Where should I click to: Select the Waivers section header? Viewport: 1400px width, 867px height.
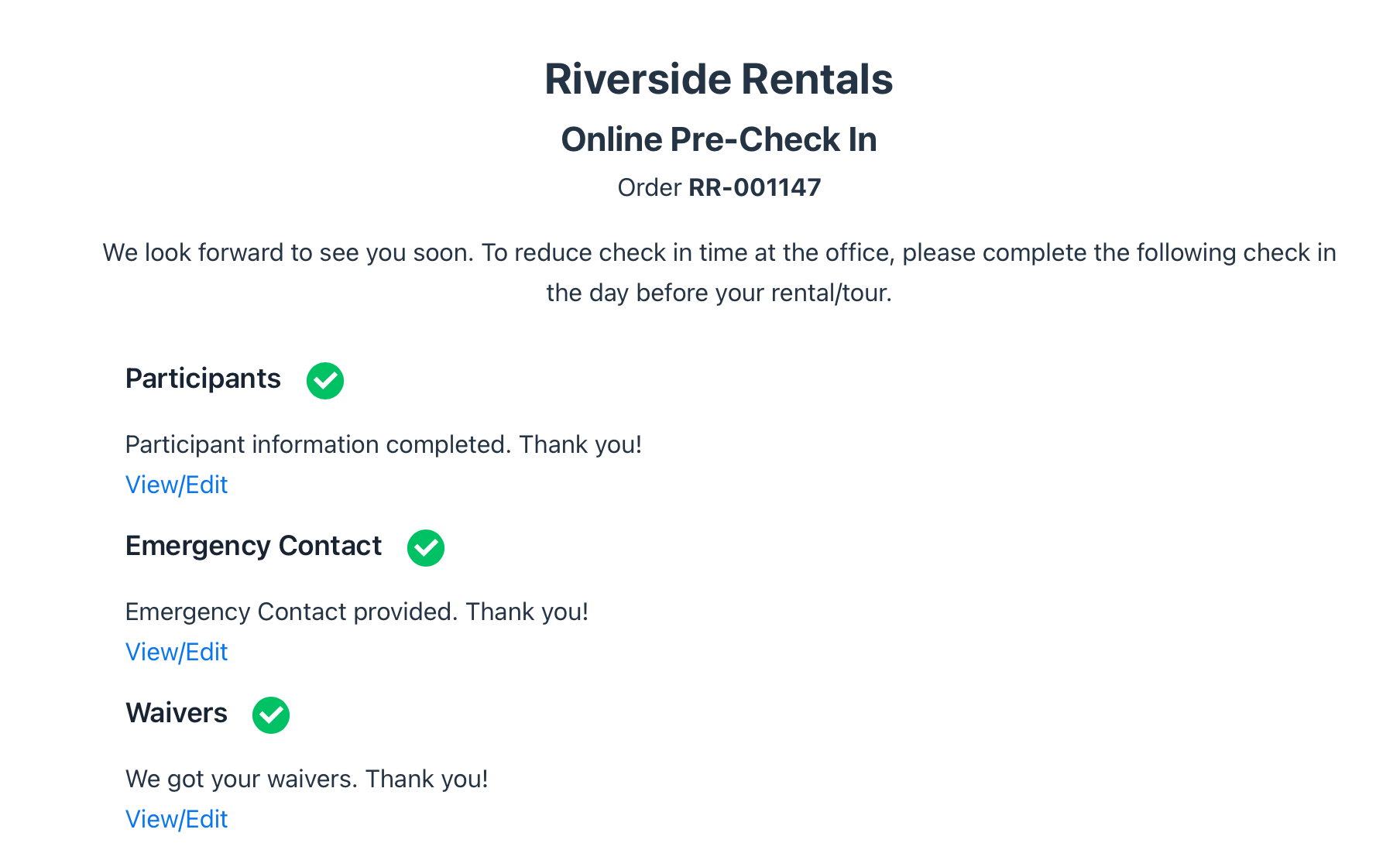[176, 714]
